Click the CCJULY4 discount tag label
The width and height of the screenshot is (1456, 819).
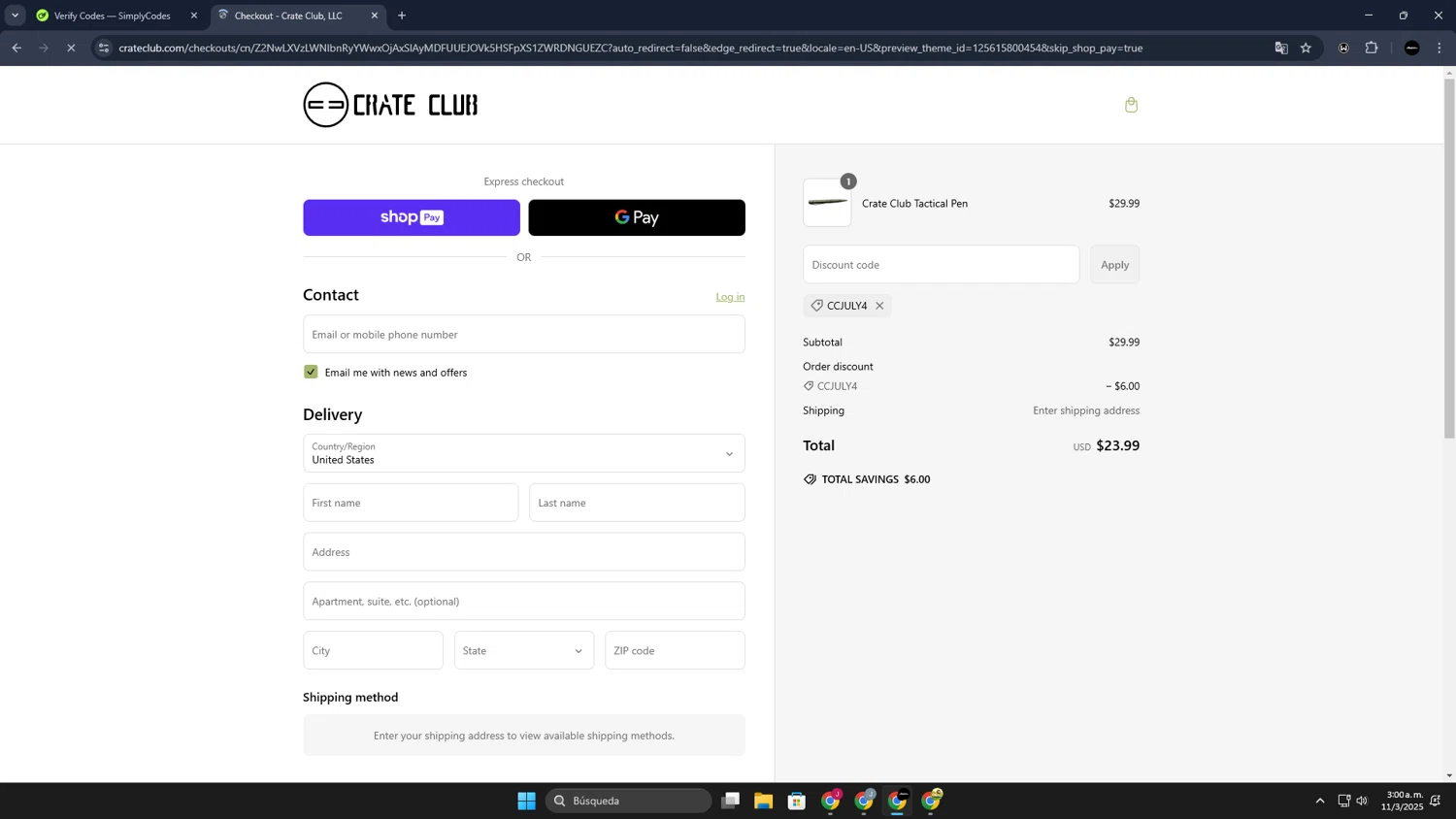pyautogui.click(x=846, y=306)
